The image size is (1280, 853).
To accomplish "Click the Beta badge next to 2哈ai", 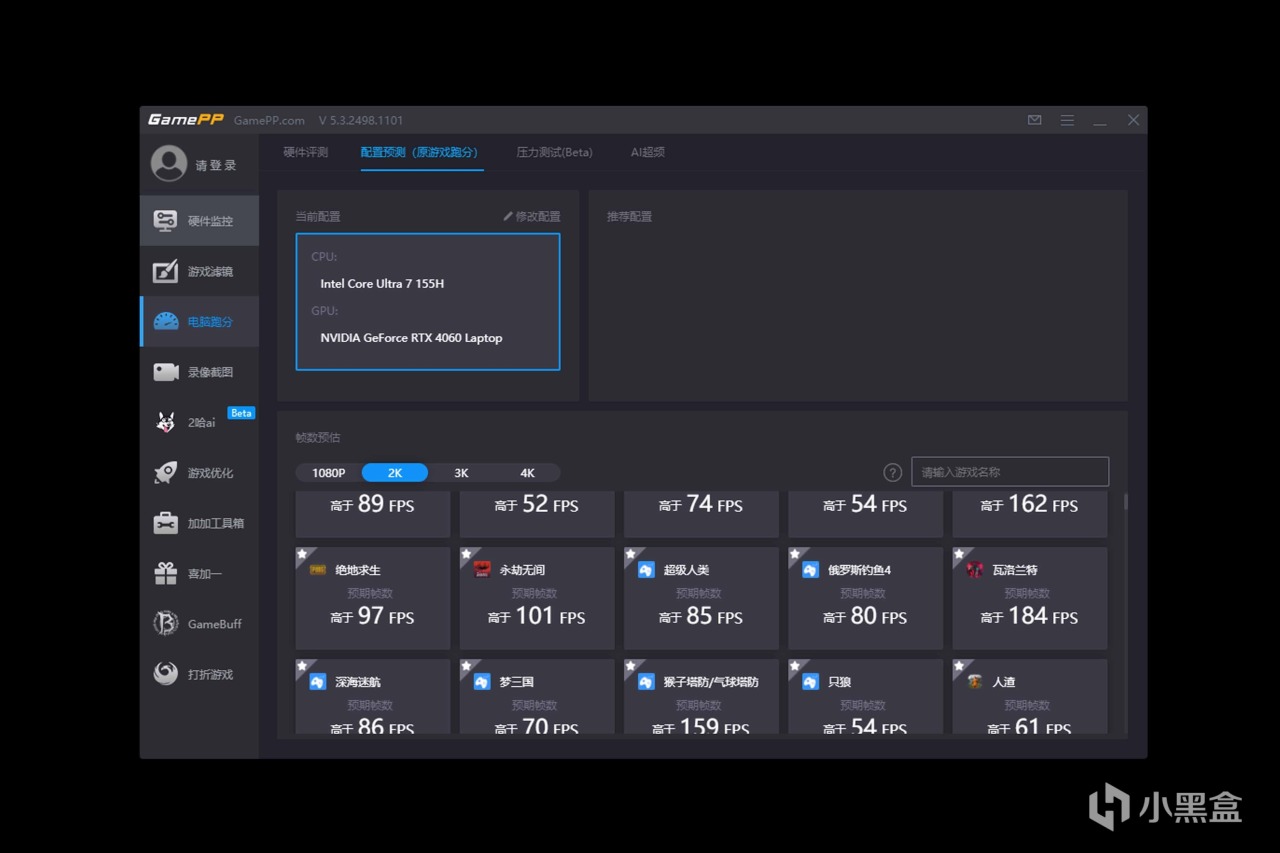I will (x=241, y=413).
